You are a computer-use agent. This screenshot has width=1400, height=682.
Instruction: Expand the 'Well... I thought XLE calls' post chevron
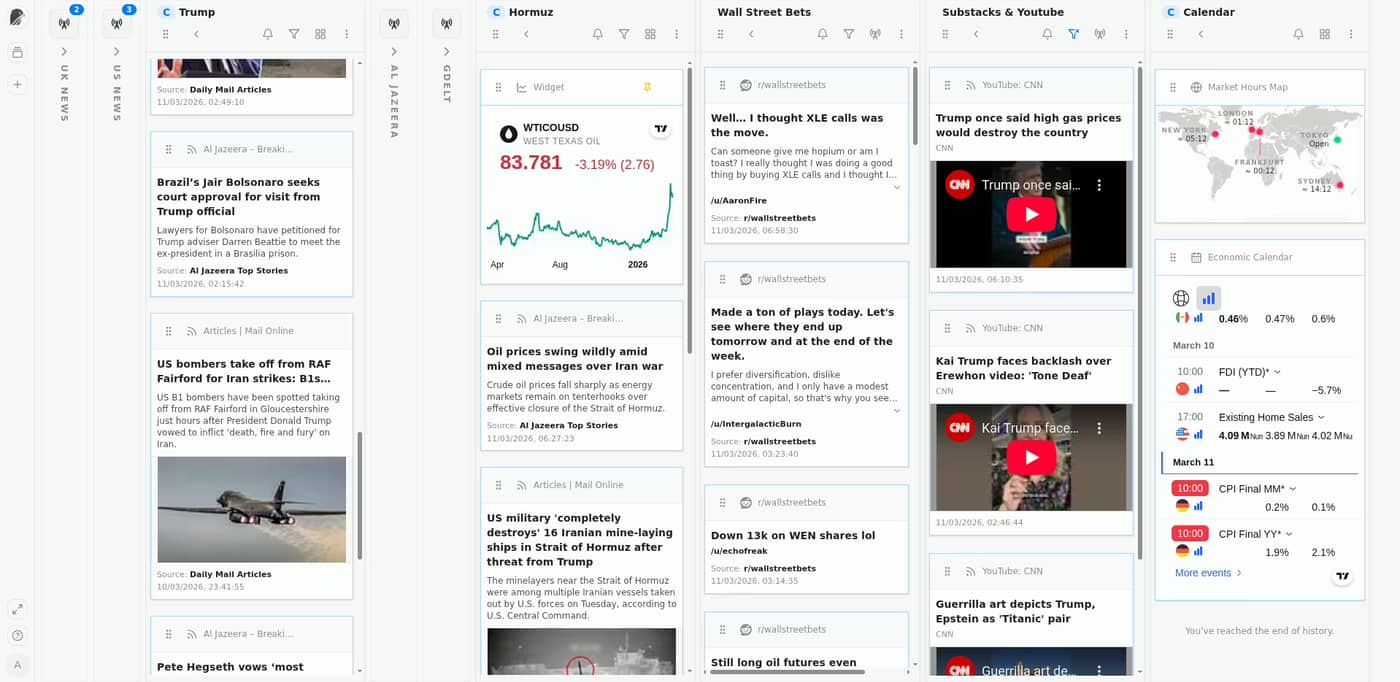pyautogui.click(x=896, y=187)
